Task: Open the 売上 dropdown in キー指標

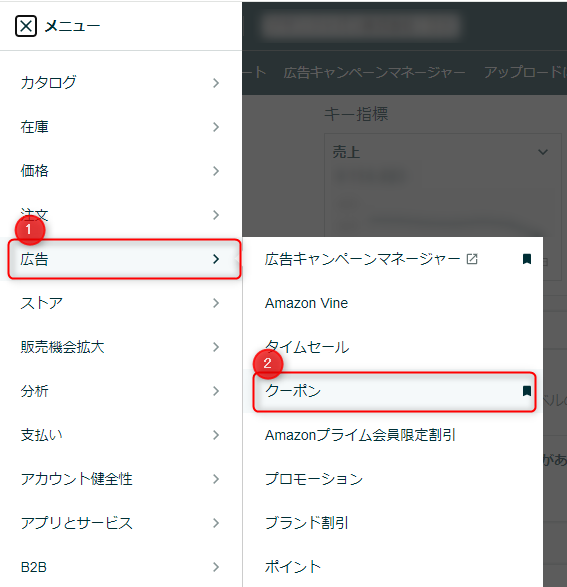Action: (443, 152)
